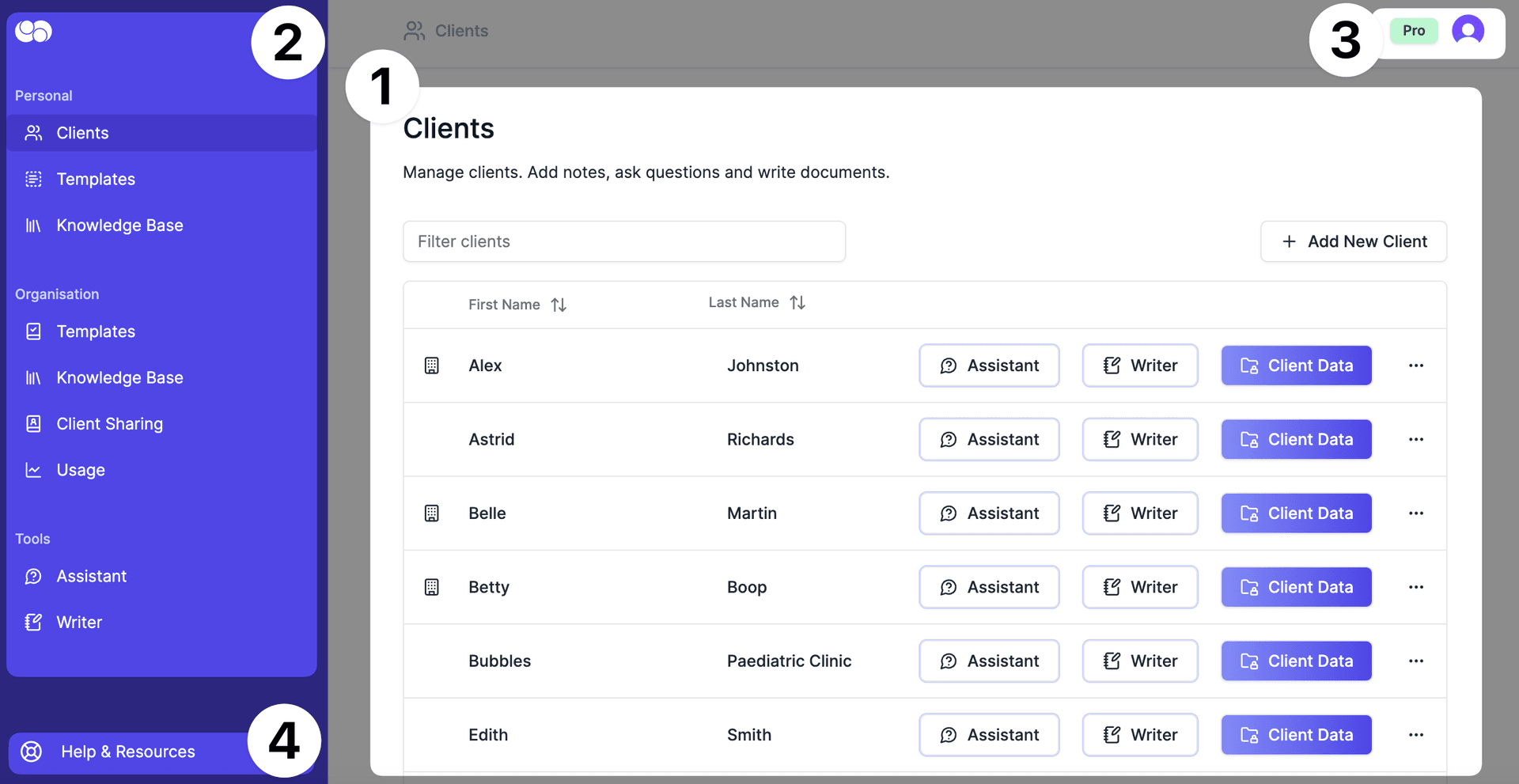Expand the three-dot menu for Betty Boop

(1415, 587)
